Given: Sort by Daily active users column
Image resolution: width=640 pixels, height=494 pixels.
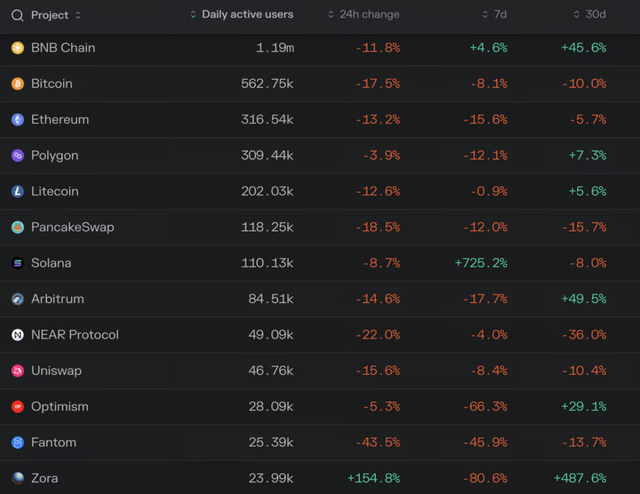Looking at the screenshot, I should 247,15.
